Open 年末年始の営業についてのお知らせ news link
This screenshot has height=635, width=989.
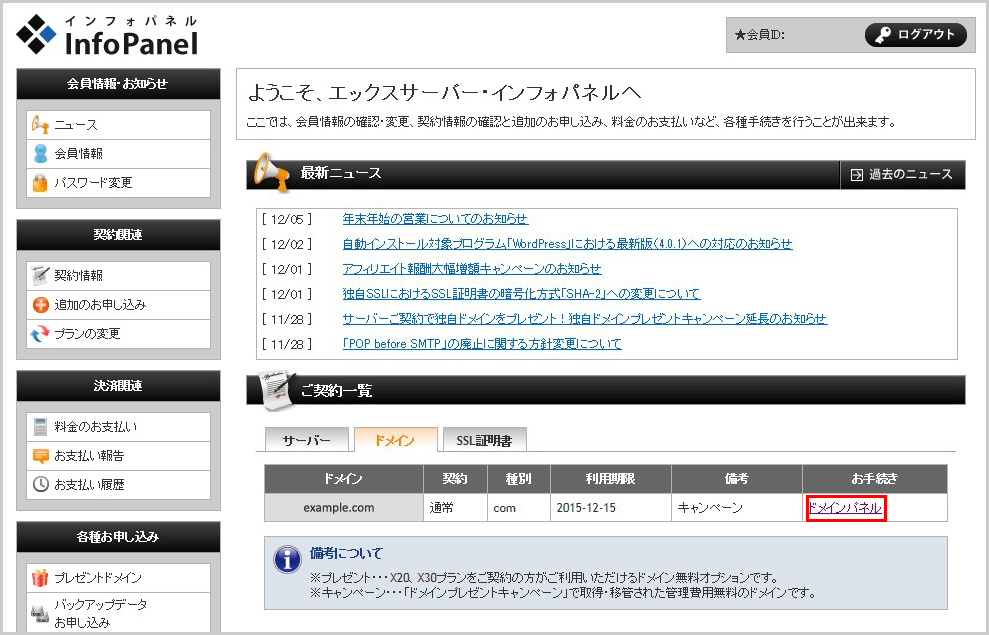coord(435,219)
